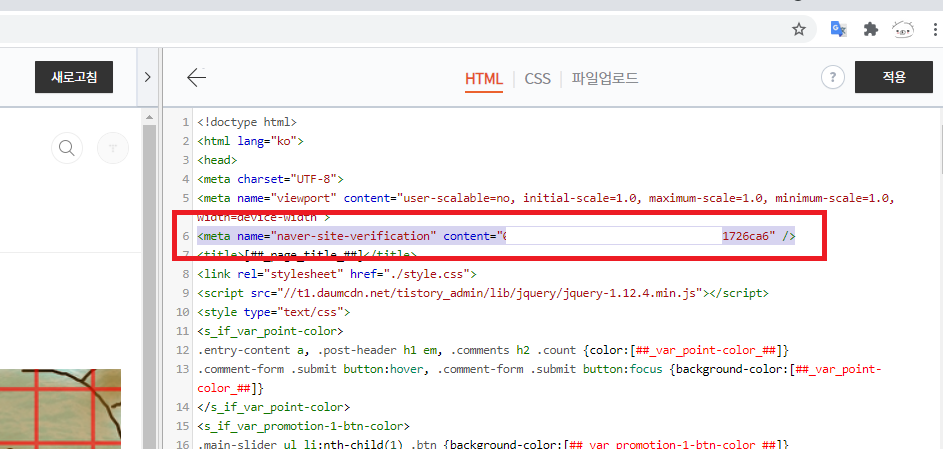The height and width of the screenshot is (449, 943).
Task: Open the Google Translate extension icon
Action: (x=838, y=29)
